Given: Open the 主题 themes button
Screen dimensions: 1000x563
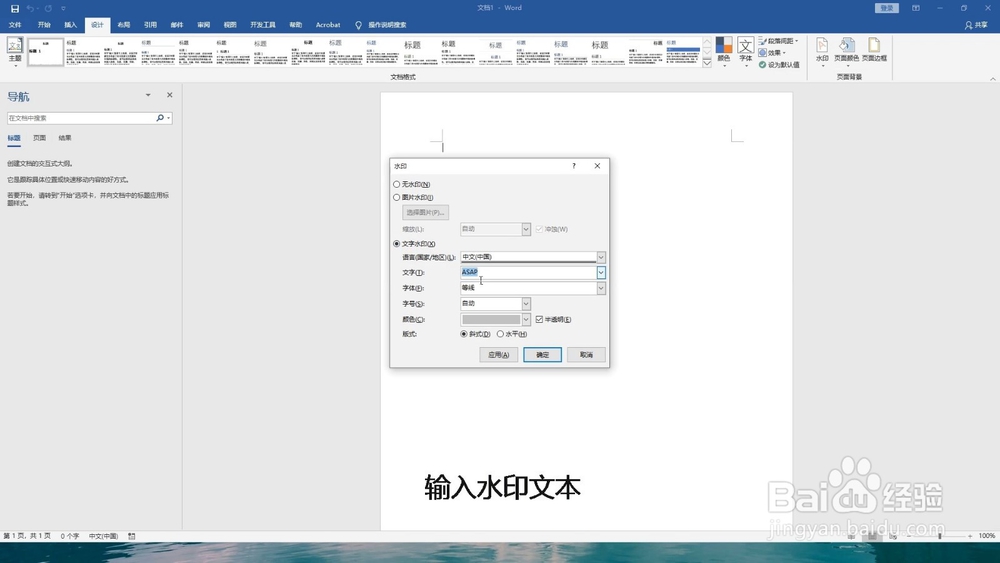Looking at the screenshot, I should click(15, 52).
